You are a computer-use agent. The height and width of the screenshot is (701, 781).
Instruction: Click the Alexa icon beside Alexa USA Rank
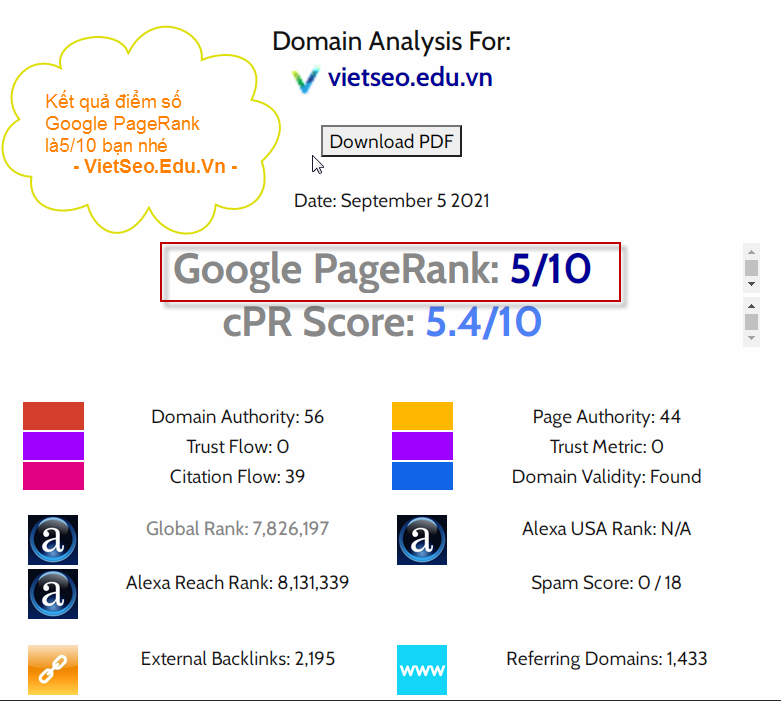click(422, 540)
